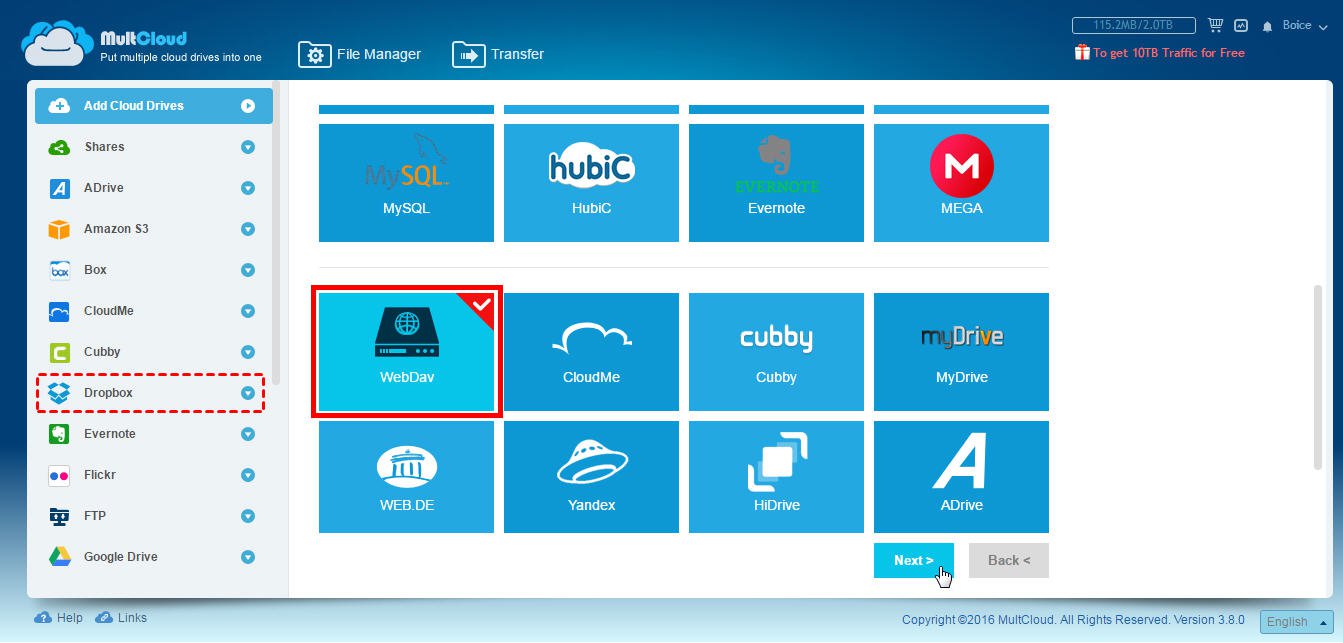Choose the Evernote tile in the drive grid
Screen dimensions: 1343x643
[x=776, y=183]
